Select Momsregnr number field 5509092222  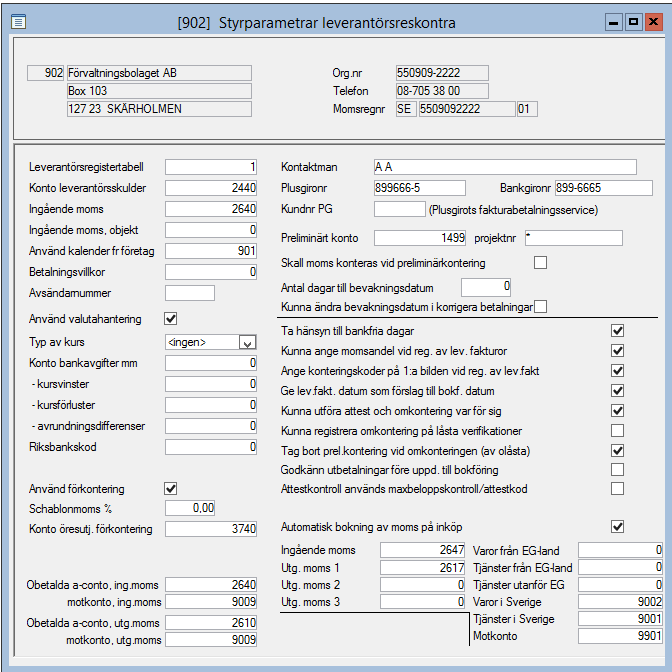(467, 109)
